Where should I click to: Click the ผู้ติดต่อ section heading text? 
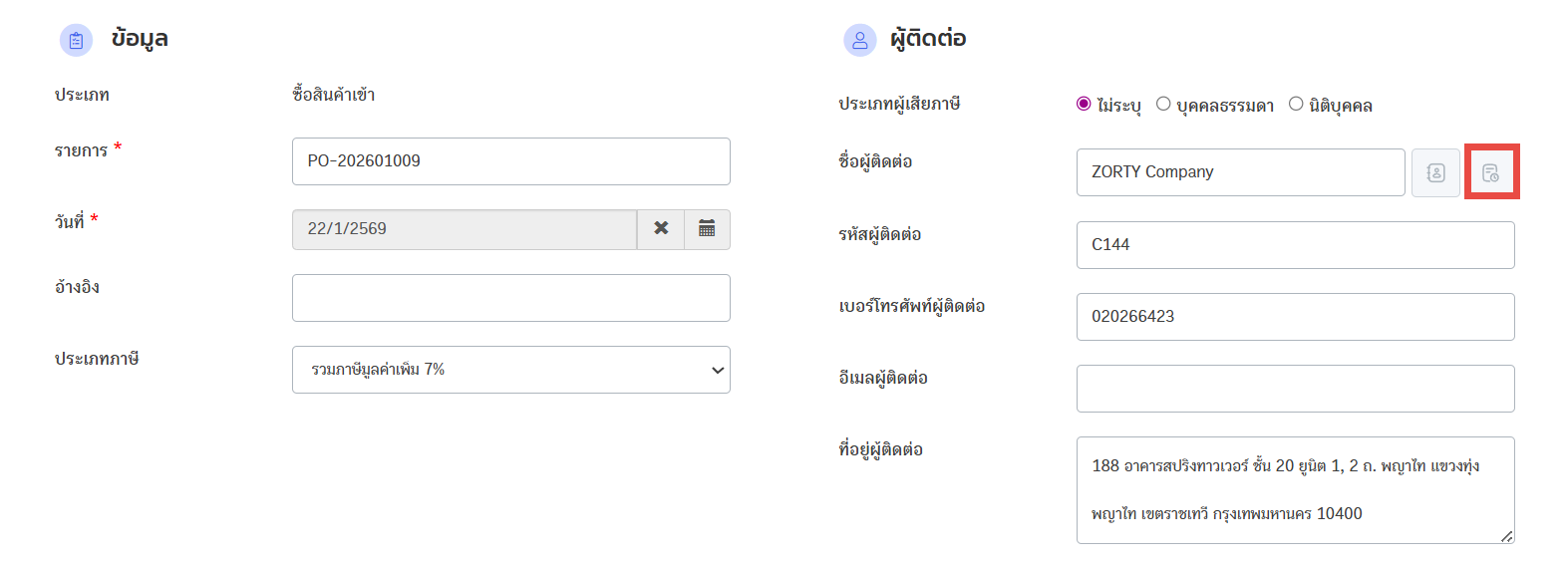pyautogui.click(x=928, y=39)
